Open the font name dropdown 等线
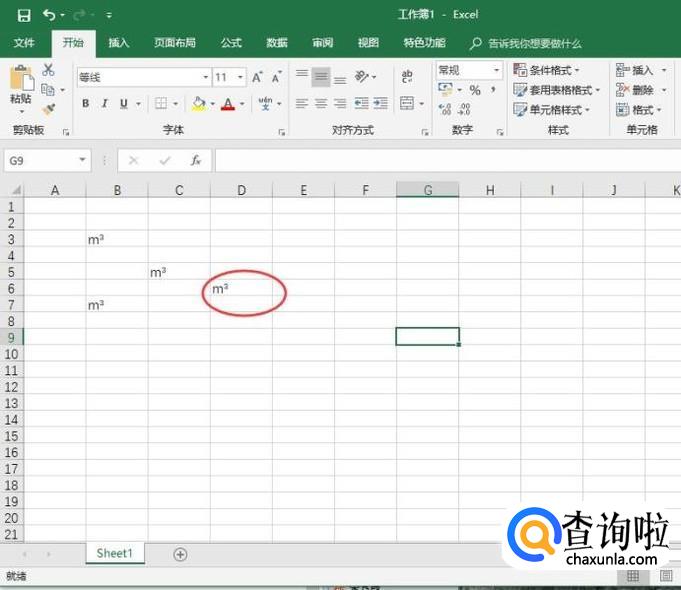Viewport: 681px width, 590px height. point(206,77)
